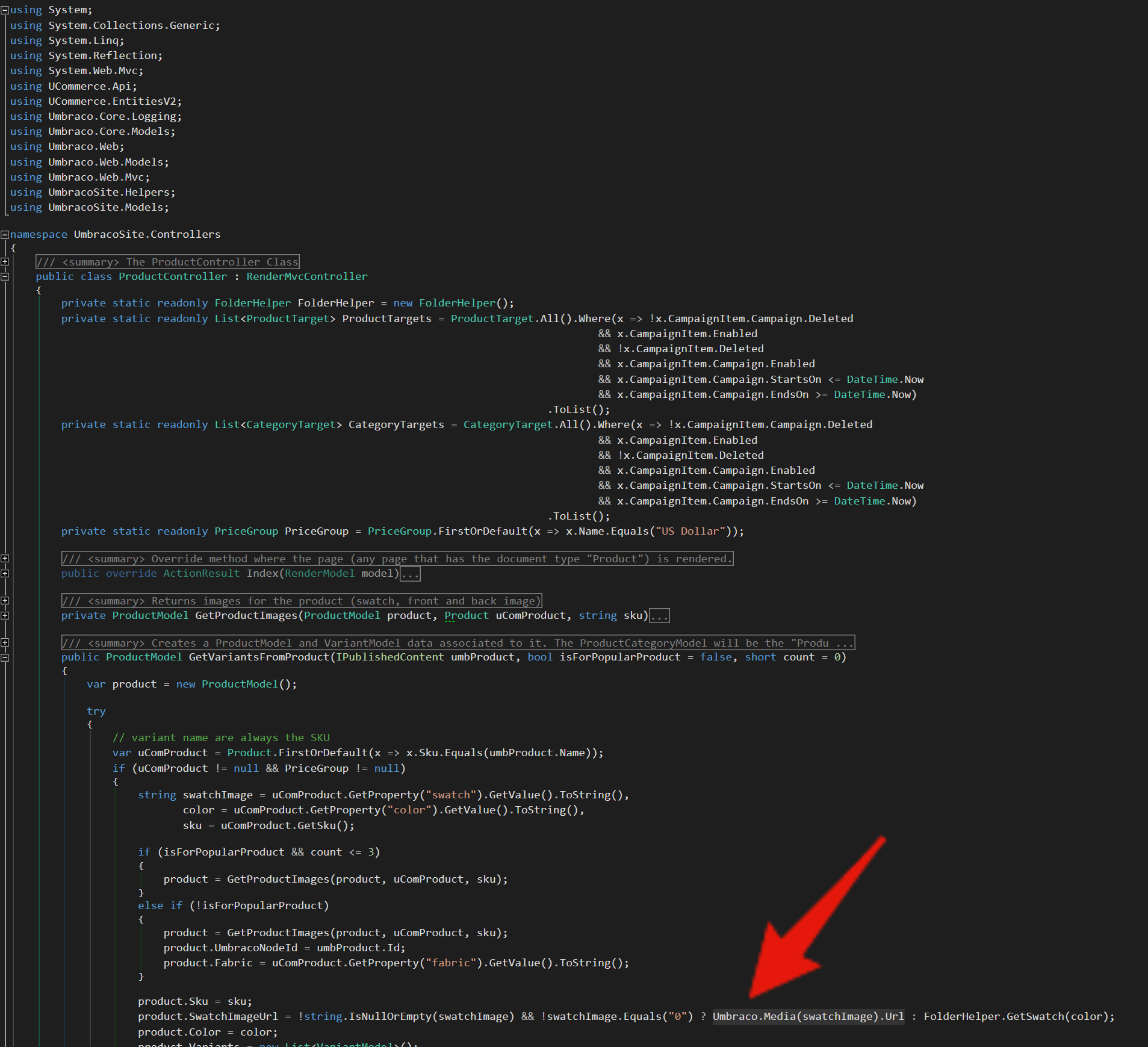Collapse the ProductController class body

[5, 277]
